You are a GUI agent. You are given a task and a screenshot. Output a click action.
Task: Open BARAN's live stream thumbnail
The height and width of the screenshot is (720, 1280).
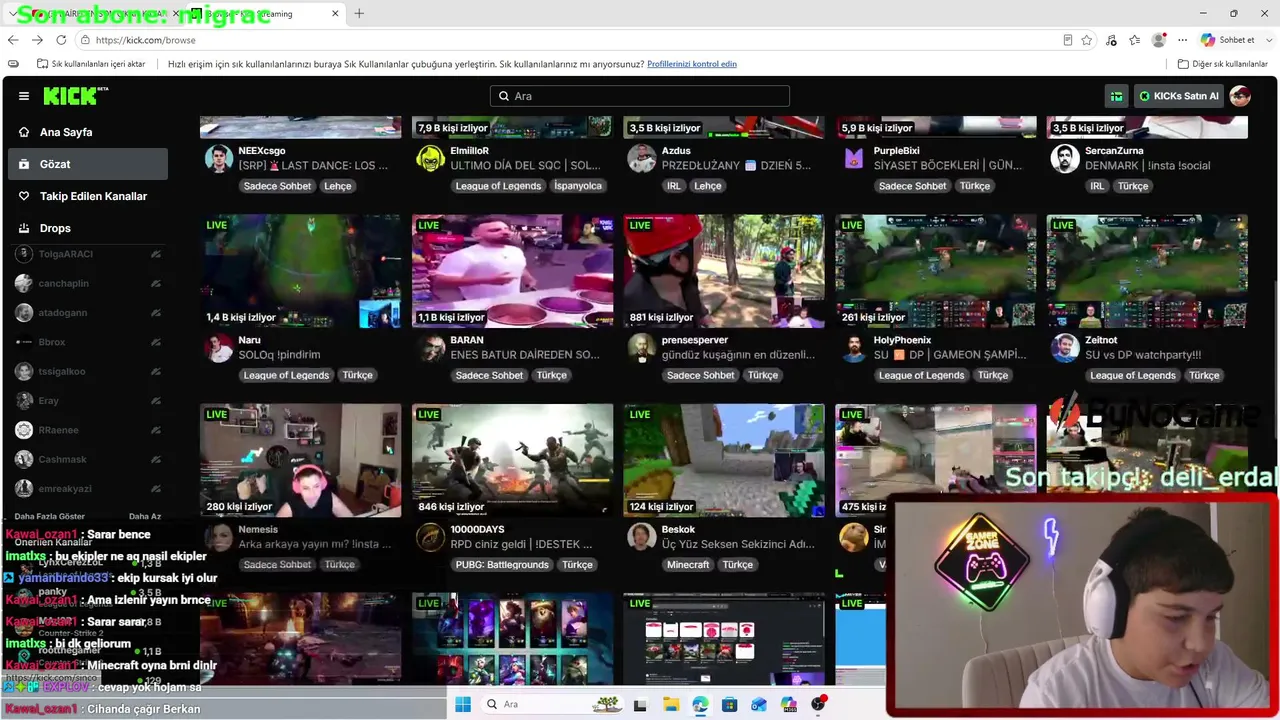tap(512, 271)
